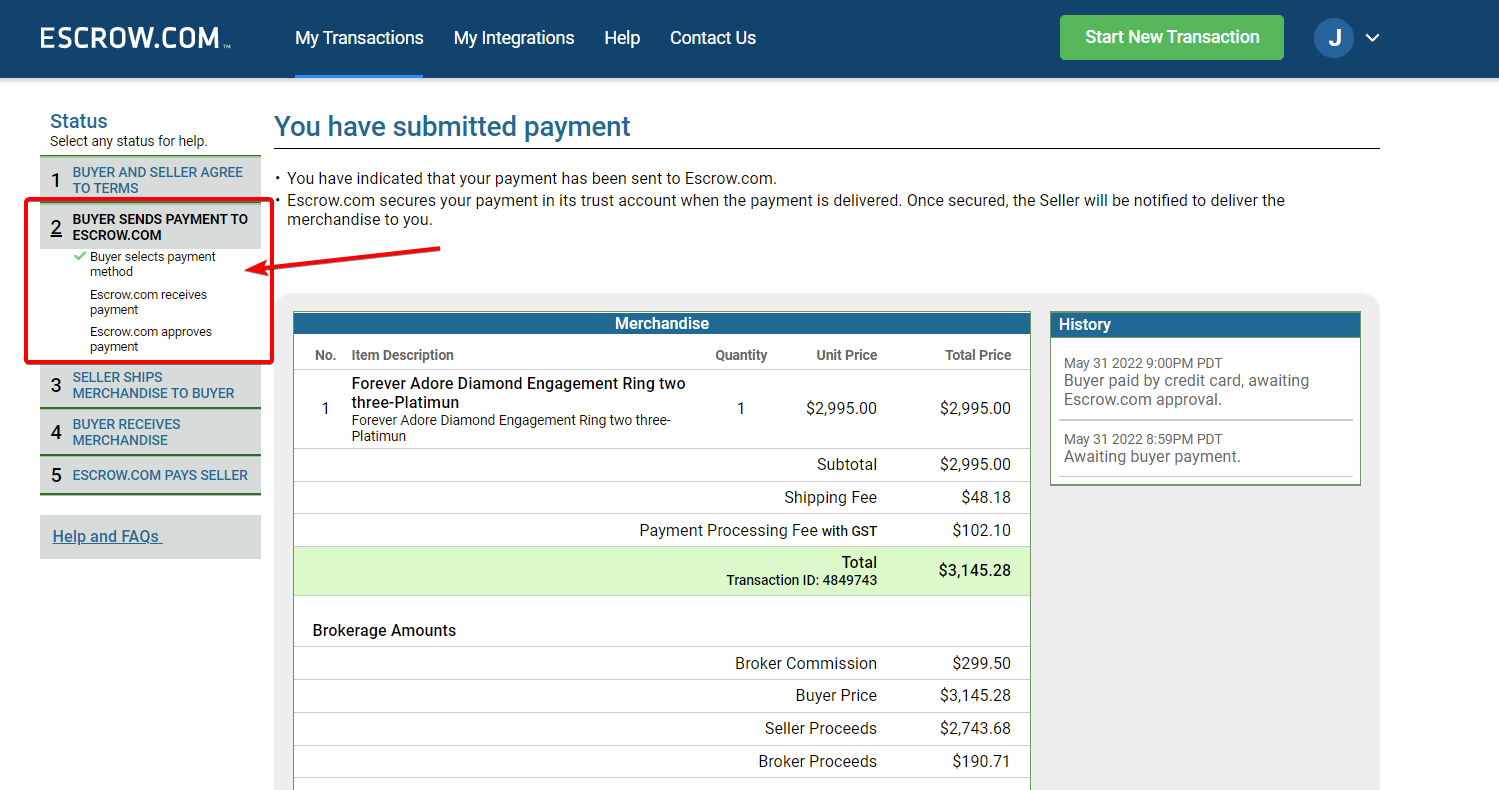Click Payment Processing Fee value $102.10

click(982, 530)
